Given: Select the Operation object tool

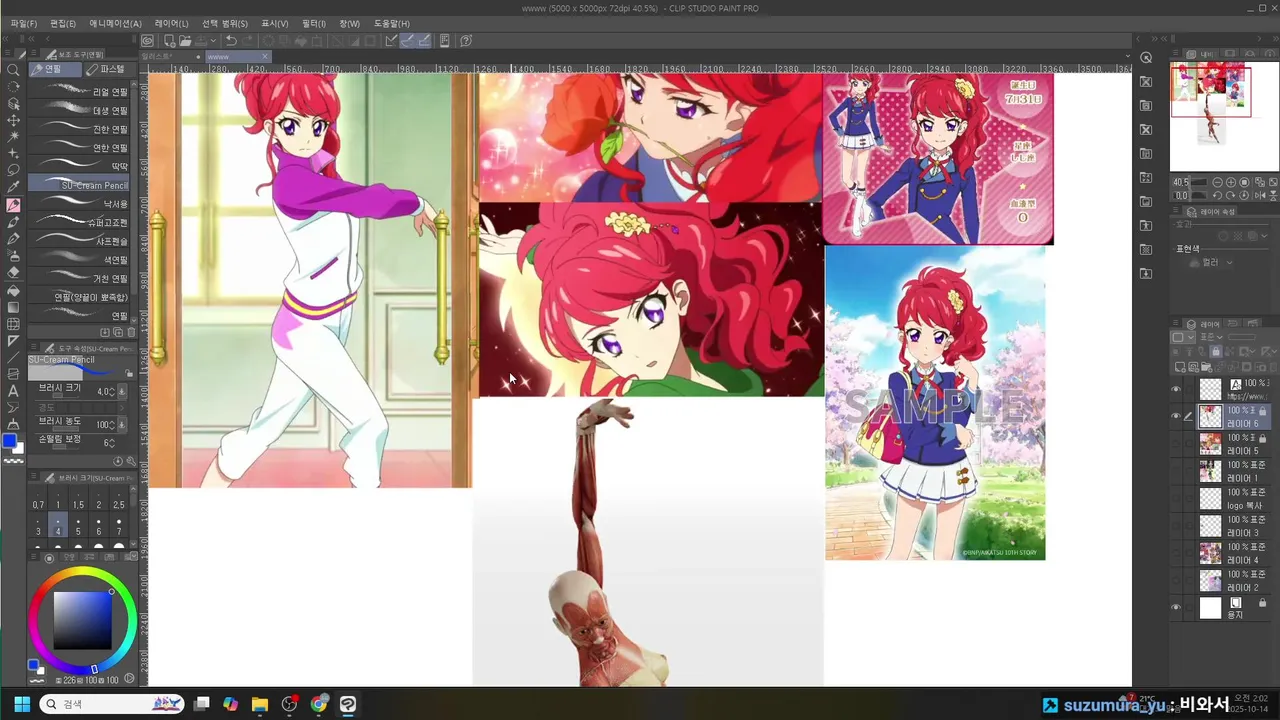Looking at the screenshot, I should point(13,103).
